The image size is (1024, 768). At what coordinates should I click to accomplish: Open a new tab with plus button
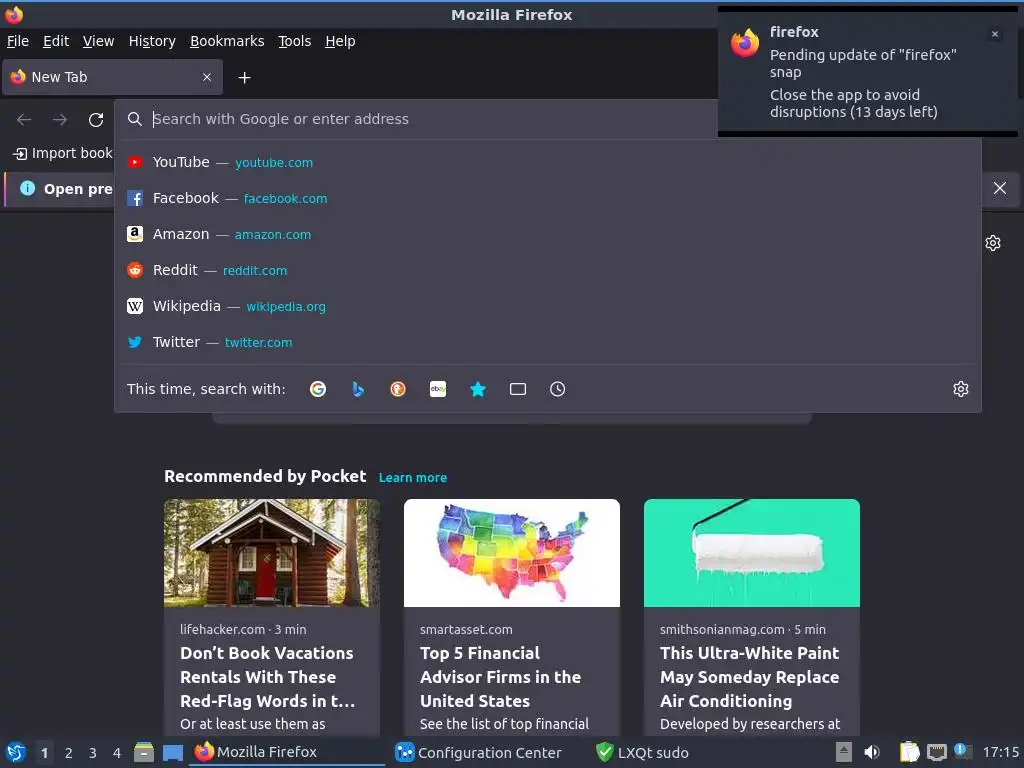pyautogui.click(x=244, y=78)
